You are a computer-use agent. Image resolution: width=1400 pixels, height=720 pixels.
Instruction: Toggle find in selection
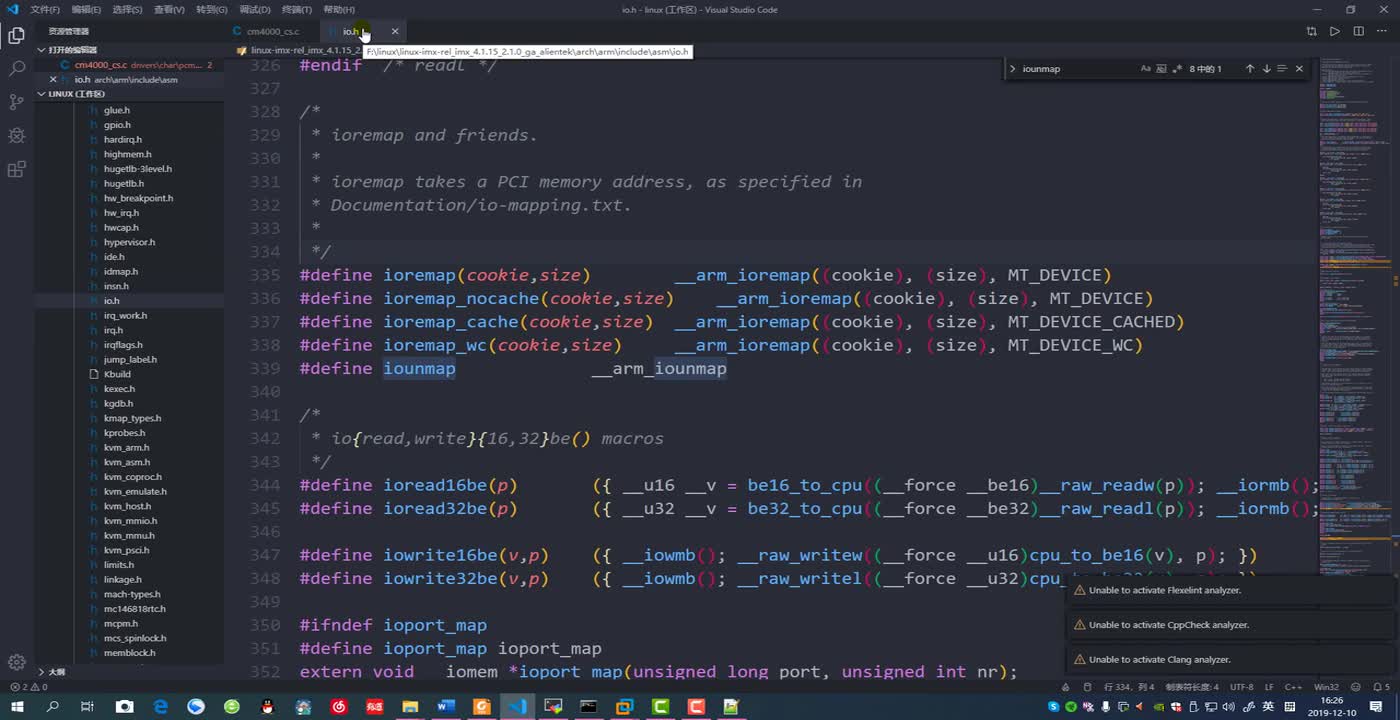1282,69
